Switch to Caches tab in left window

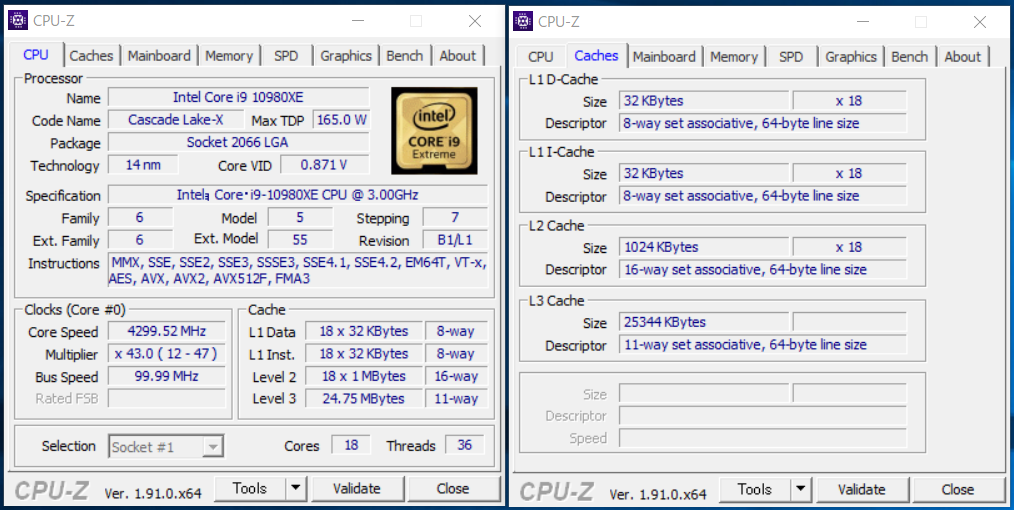point(91,56)
